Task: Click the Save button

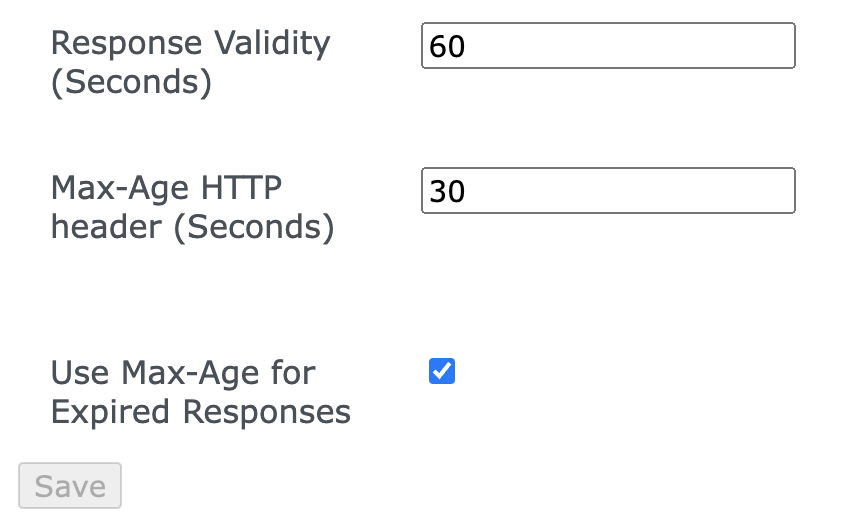Action: 70,486
